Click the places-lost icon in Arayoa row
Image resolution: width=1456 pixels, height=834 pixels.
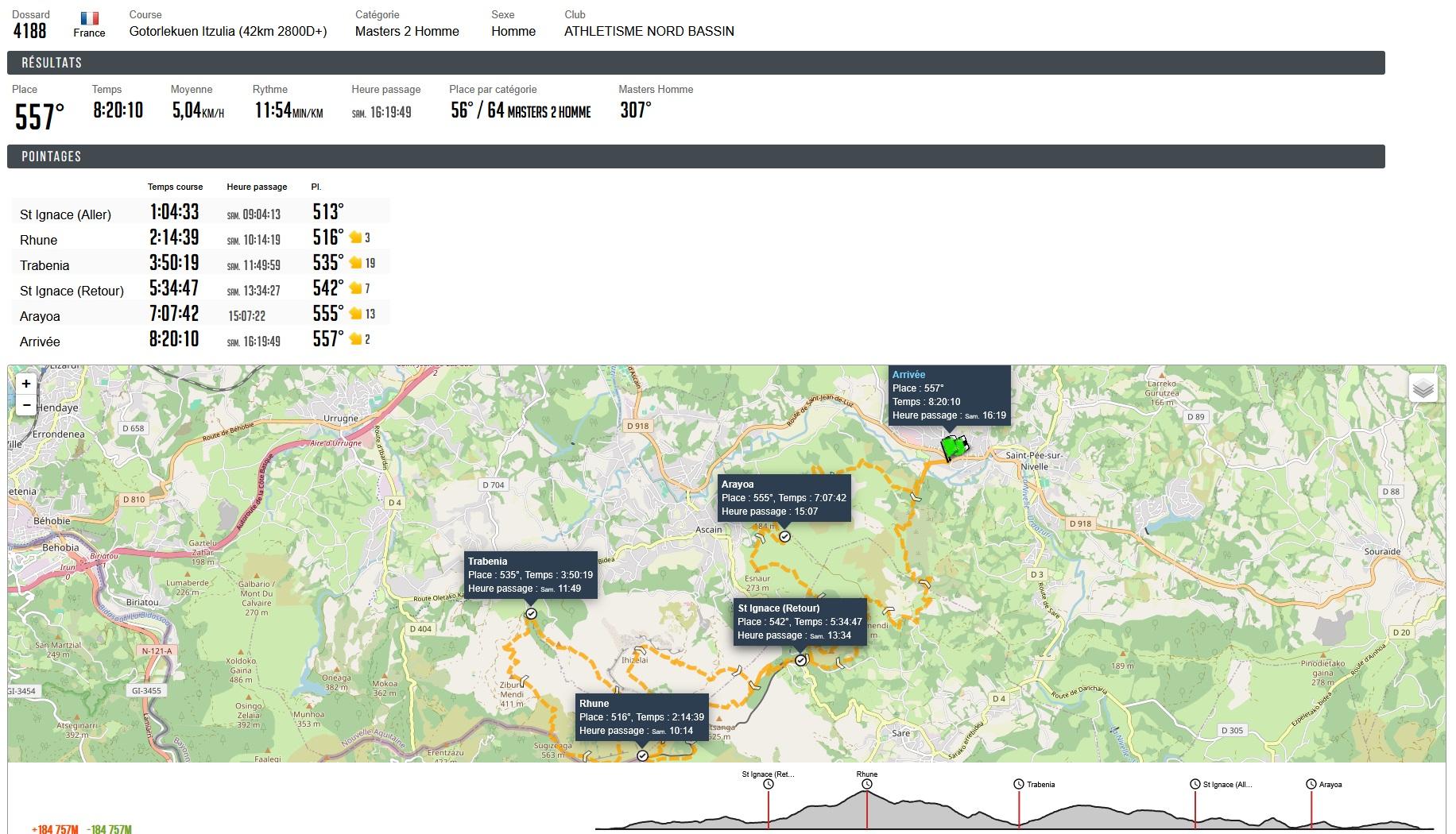[355, 313]
